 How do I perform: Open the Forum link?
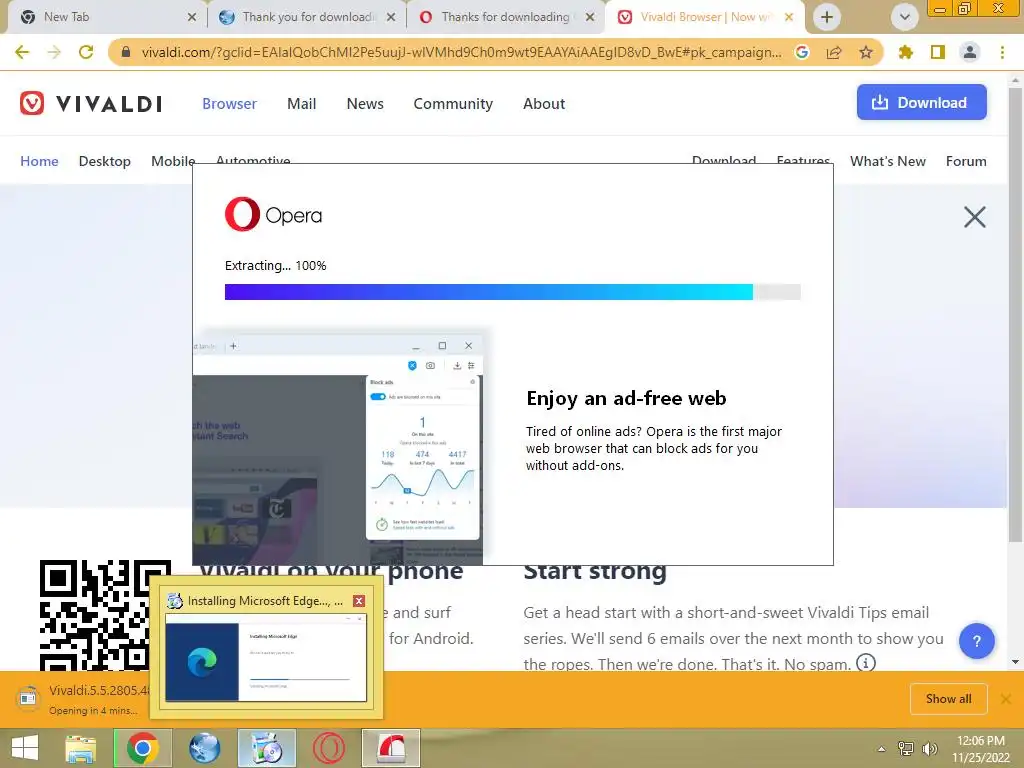coord(966,161)
